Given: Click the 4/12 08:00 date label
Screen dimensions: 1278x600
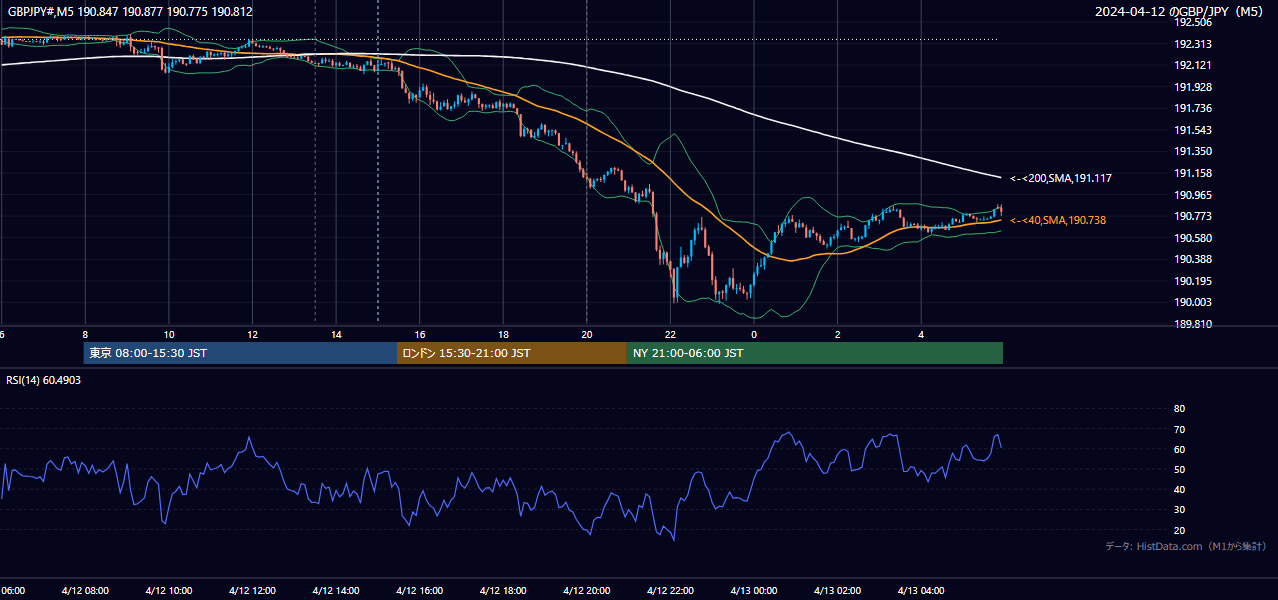Looking at the screenshot, I should 85,590.
